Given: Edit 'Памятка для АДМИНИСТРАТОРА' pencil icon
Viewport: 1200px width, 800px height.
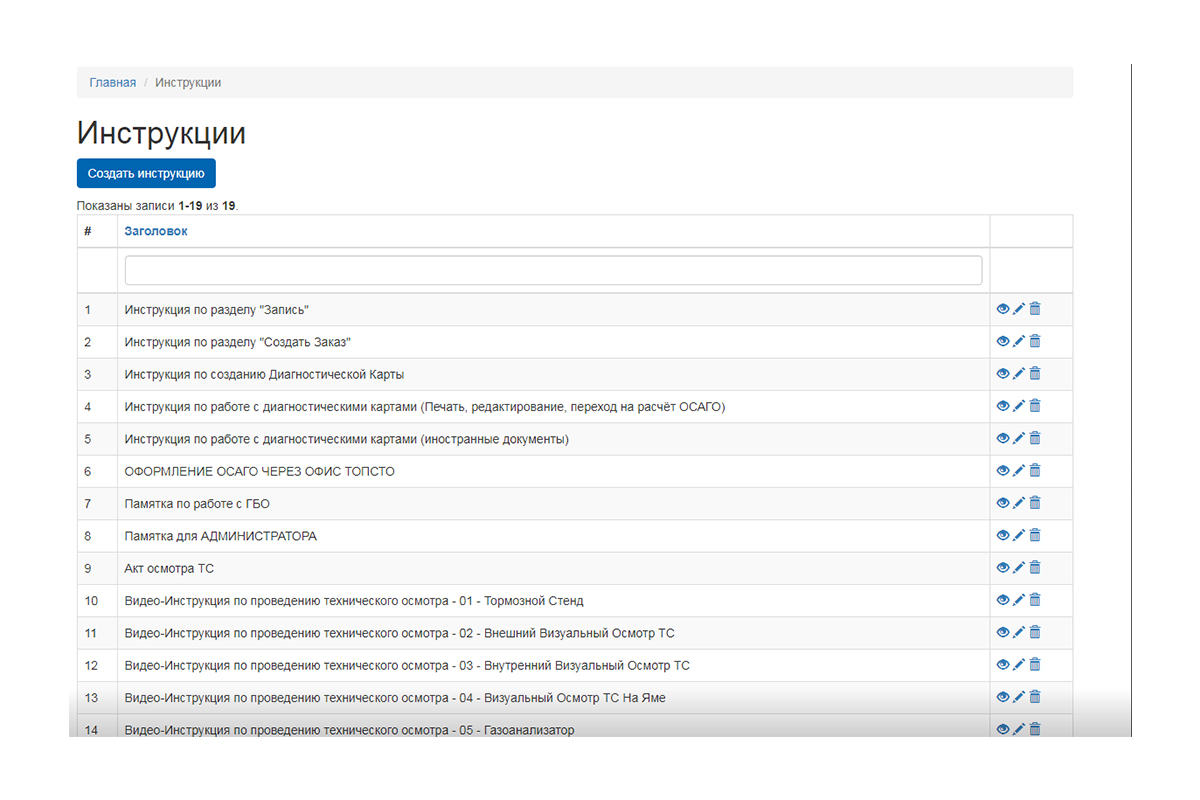Looking at the screenshot, I should coord(1019,535).
